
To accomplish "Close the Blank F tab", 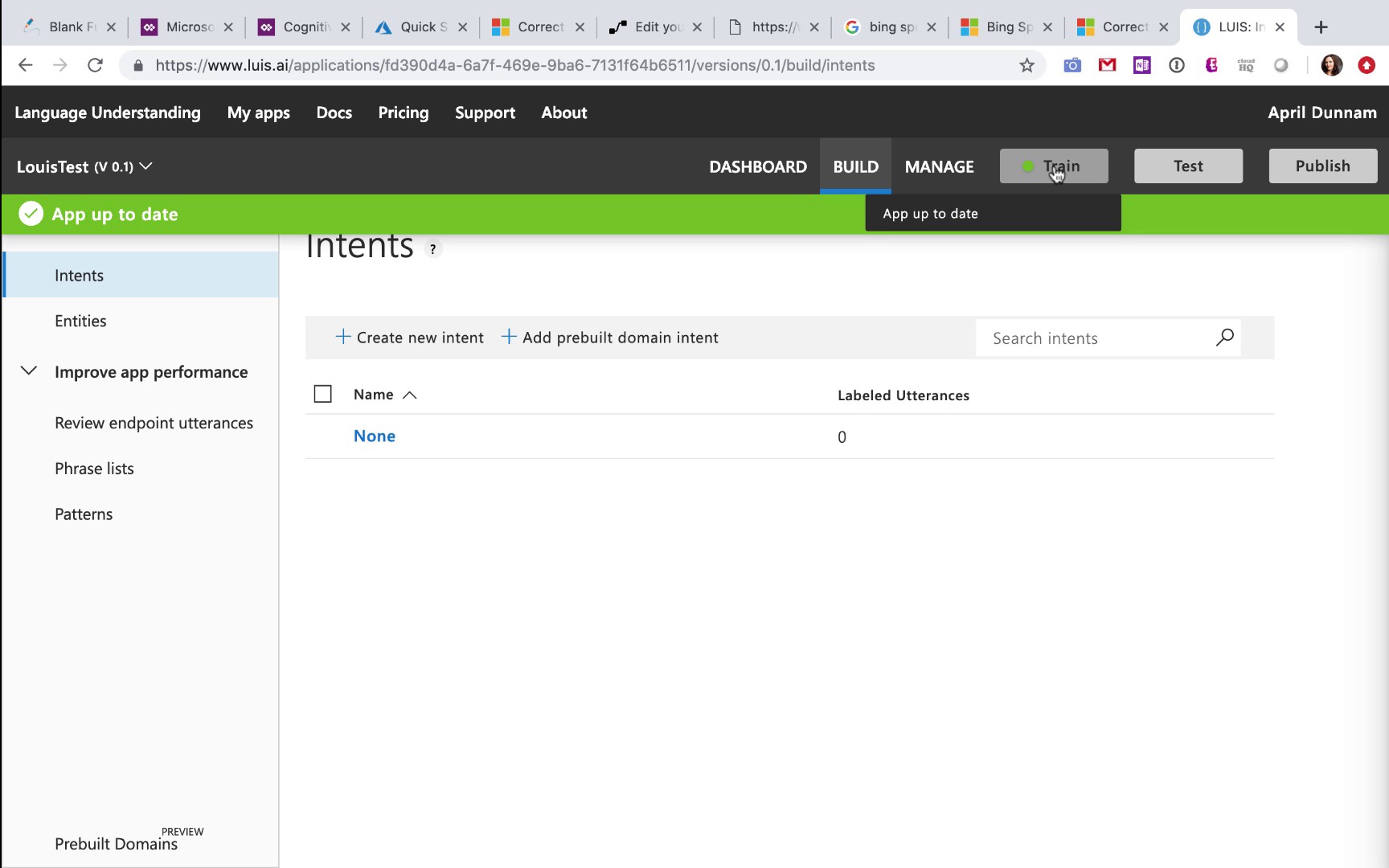I will [111, 27].
